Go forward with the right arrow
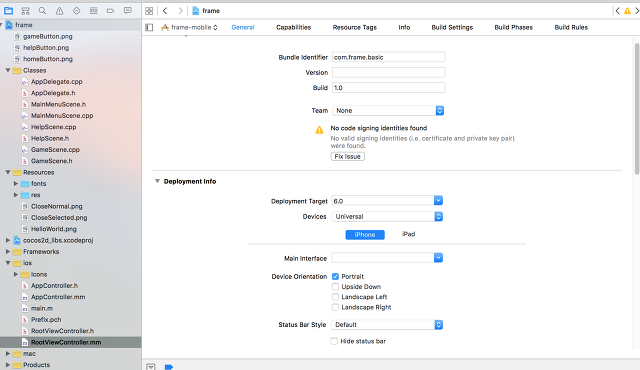 click(x=180, y=11)
